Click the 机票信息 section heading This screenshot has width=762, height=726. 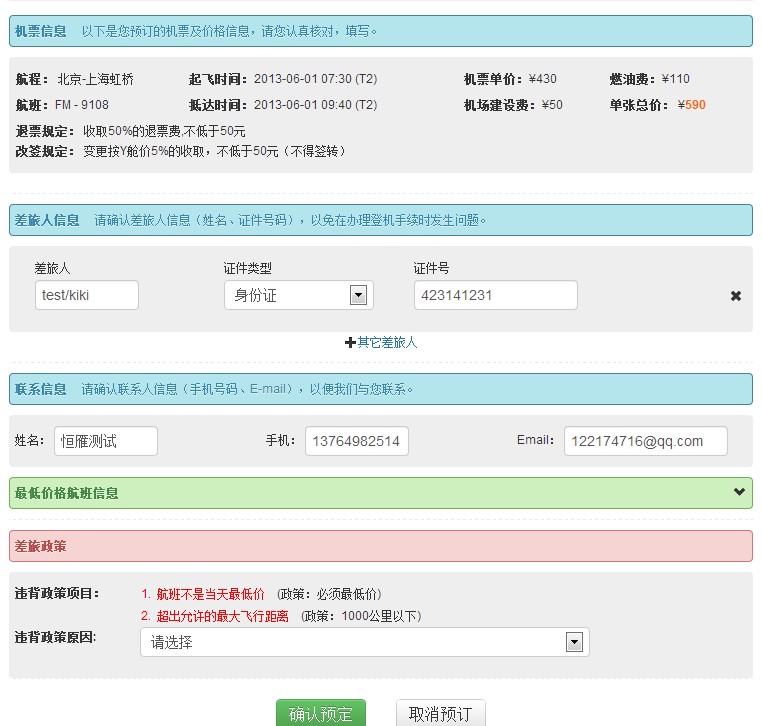41,31
